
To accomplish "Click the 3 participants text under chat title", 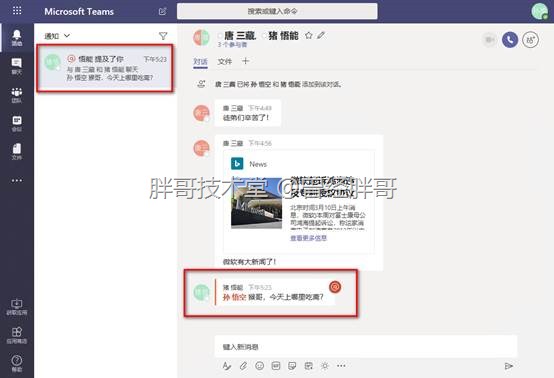I will click(x=232, y=45).
